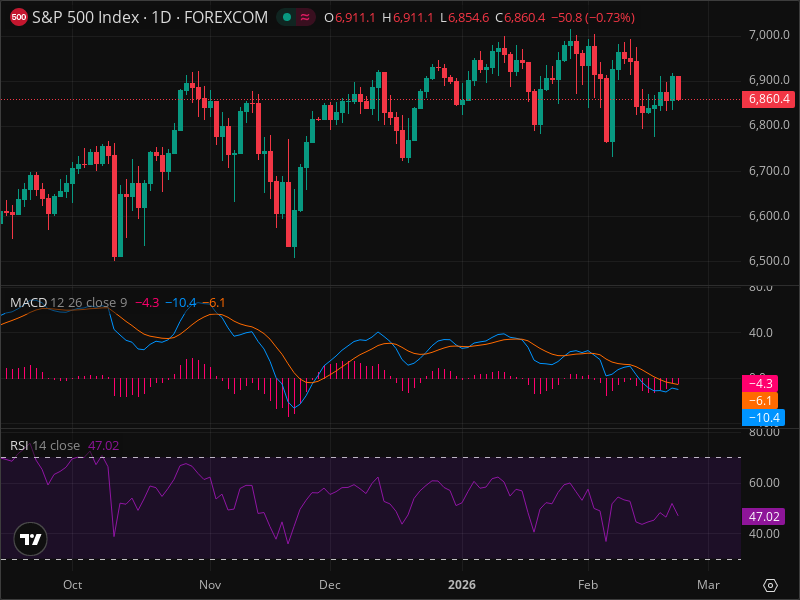
Task: Click the 6,800.0 price axis label
Action: [769, 125]
